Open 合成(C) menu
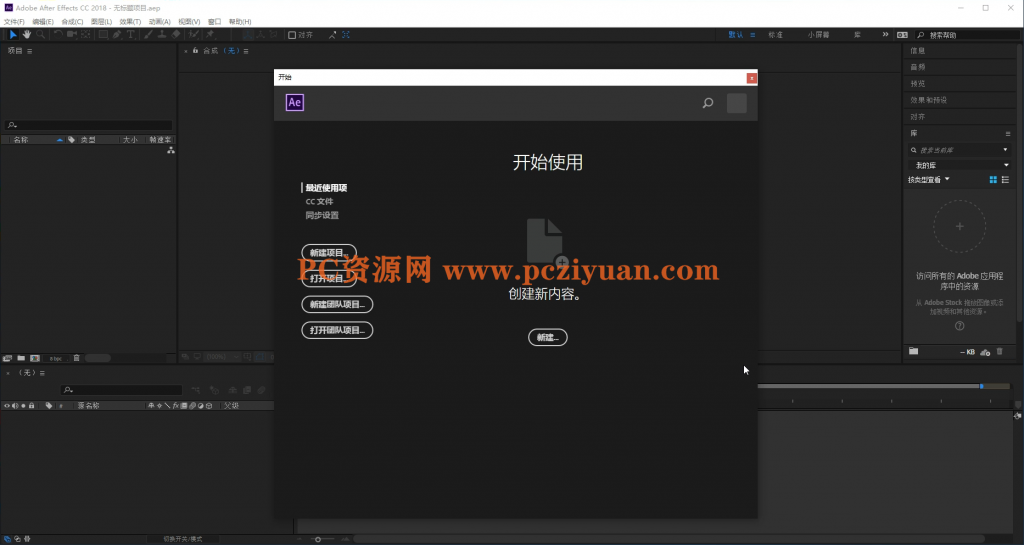 (72, 22)
